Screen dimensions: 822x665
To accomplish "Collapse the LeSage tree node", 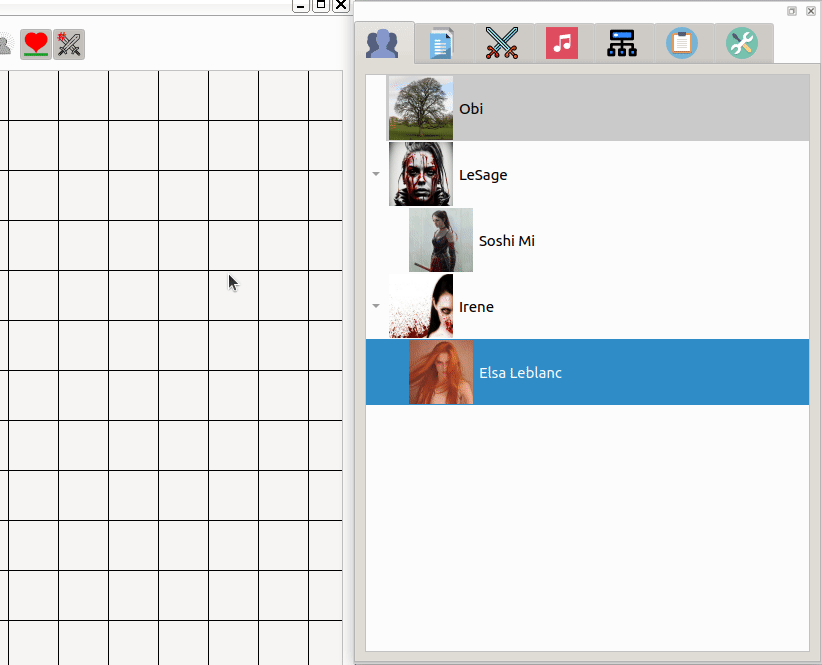I will click(x=376, y=174).
